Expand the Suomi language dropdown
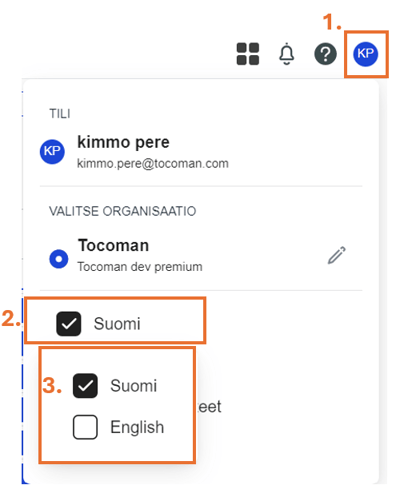 [x=115, y=321]
